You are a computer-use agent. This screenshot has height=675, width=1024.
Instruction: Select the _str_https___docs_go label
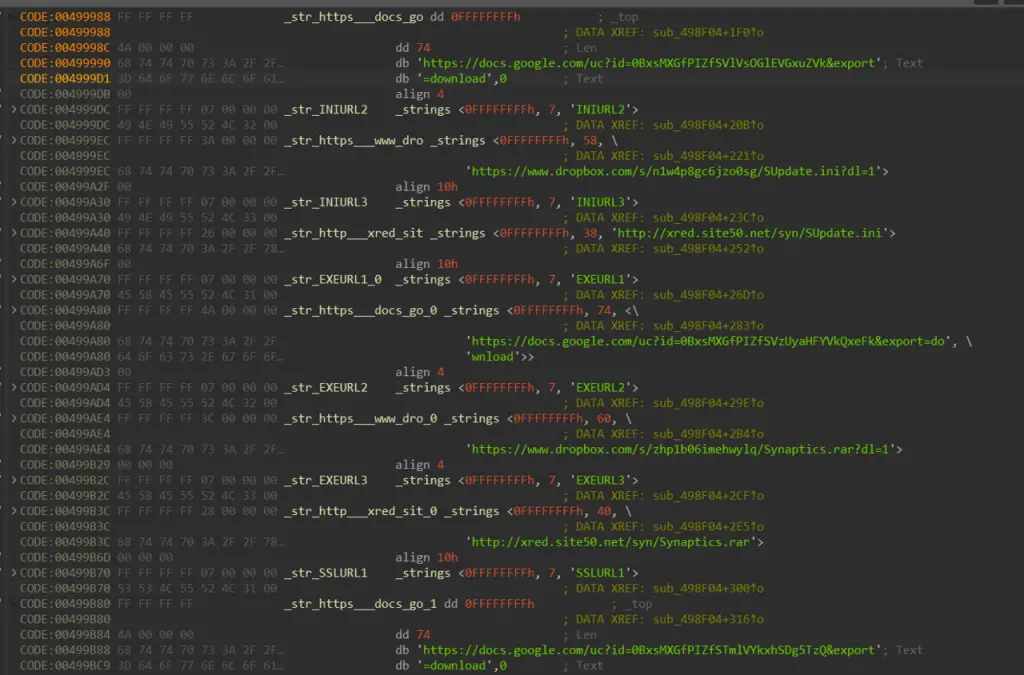(x=353, y=17)
